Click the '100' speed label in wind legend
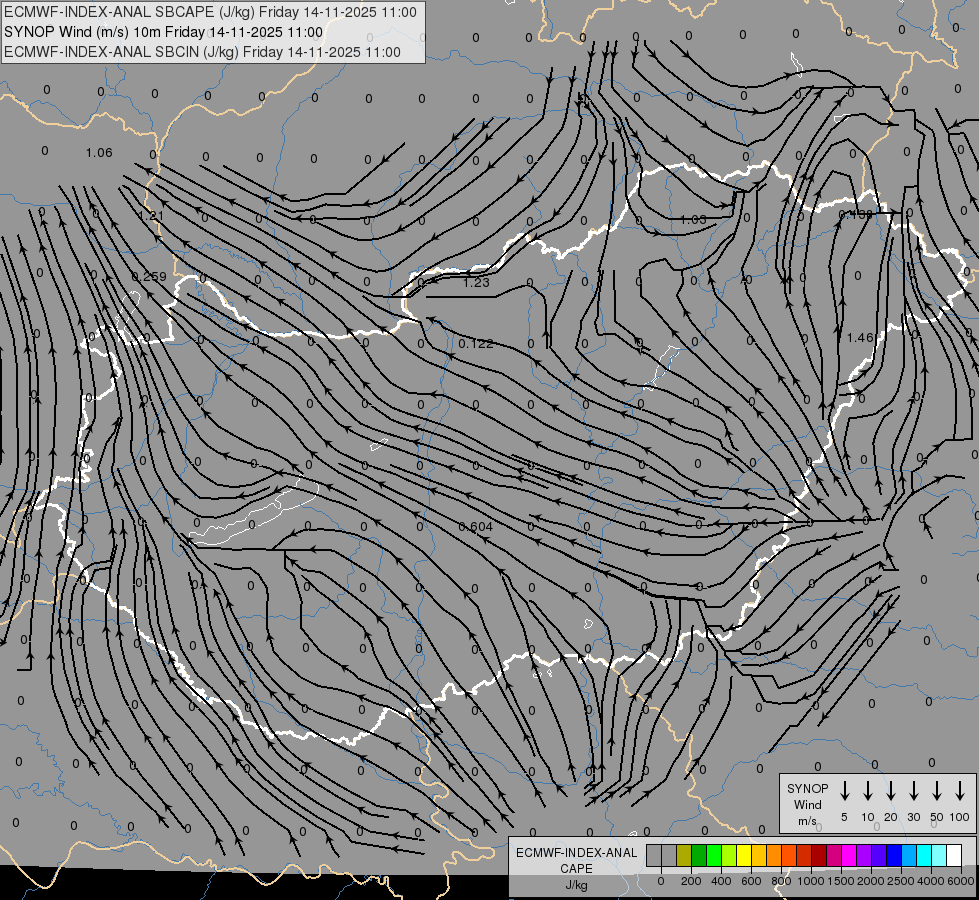The height and width of the screenshot is (900, 979). (x=960, y=817)
